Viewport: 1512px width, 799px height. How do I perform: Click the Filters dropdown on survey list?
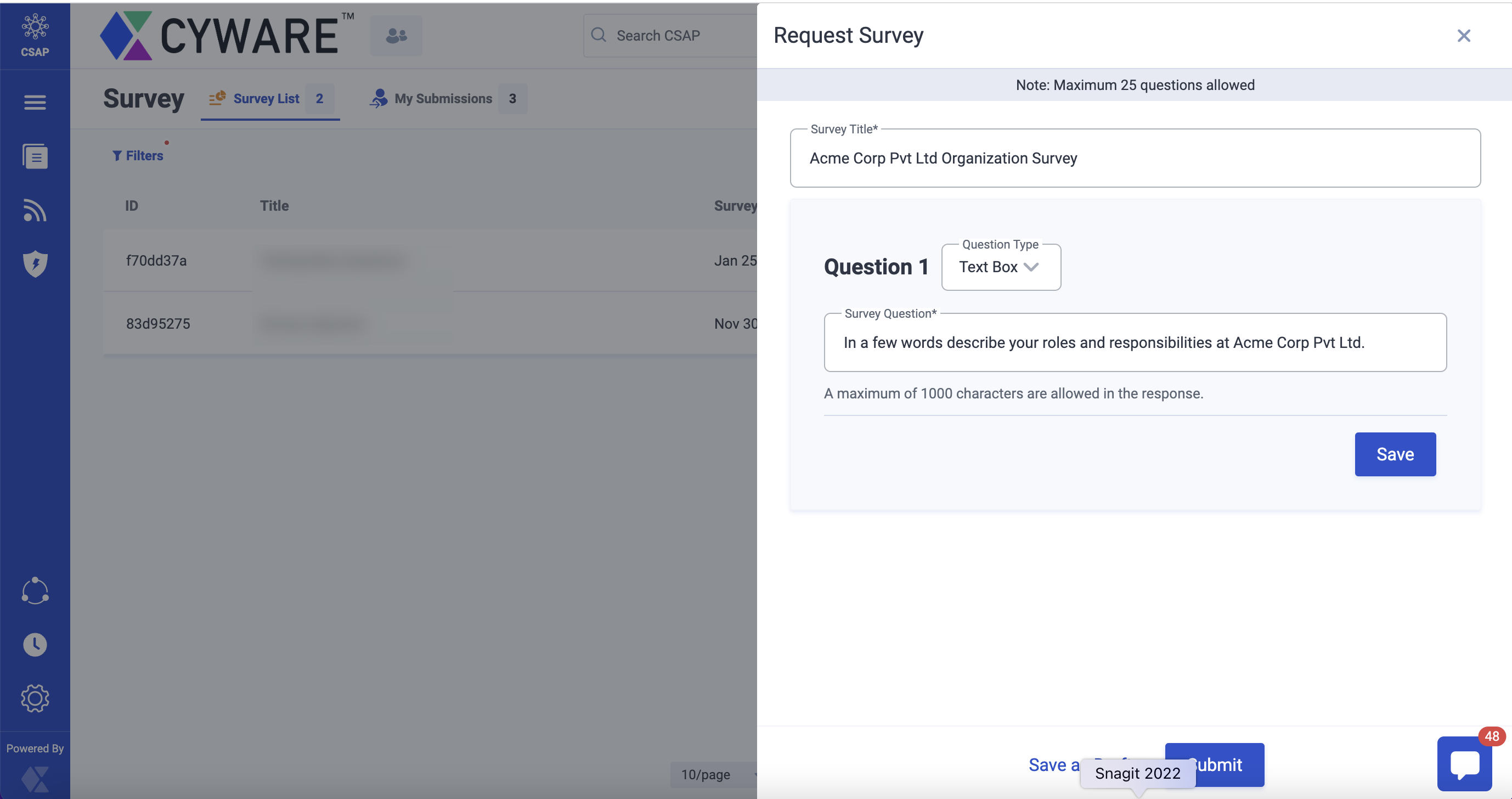(139, 155)
